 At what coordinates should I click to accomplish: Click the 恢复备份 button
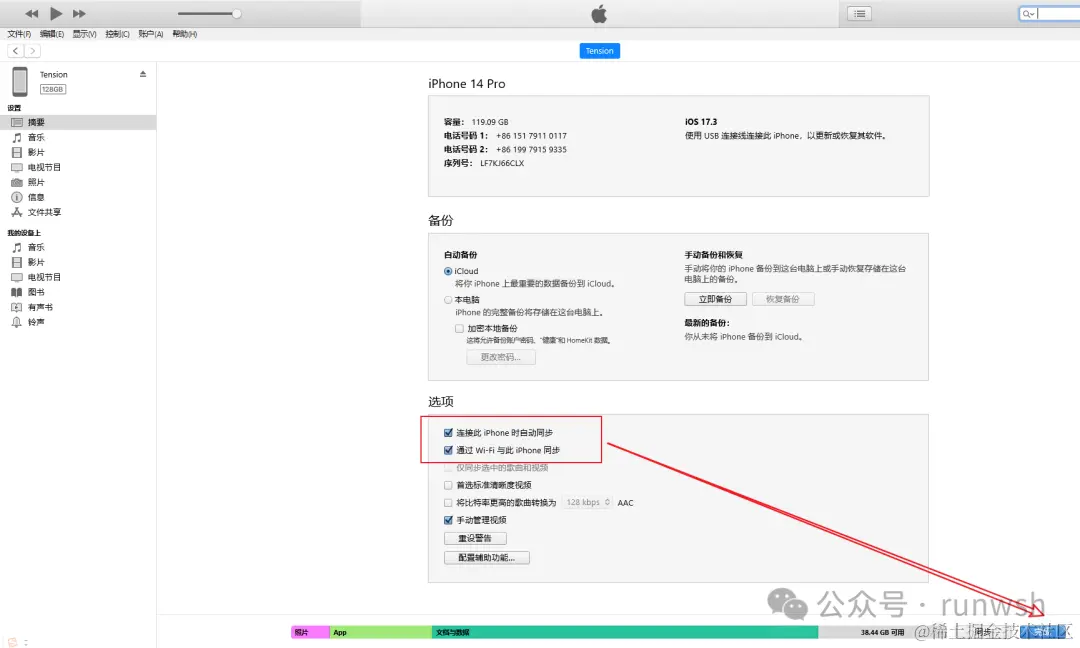click(783, 300)
